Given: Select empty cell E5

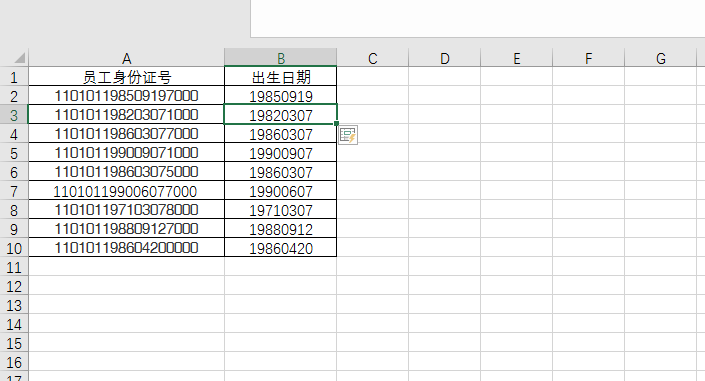Looking at the screenshot, I should point(516,153).
